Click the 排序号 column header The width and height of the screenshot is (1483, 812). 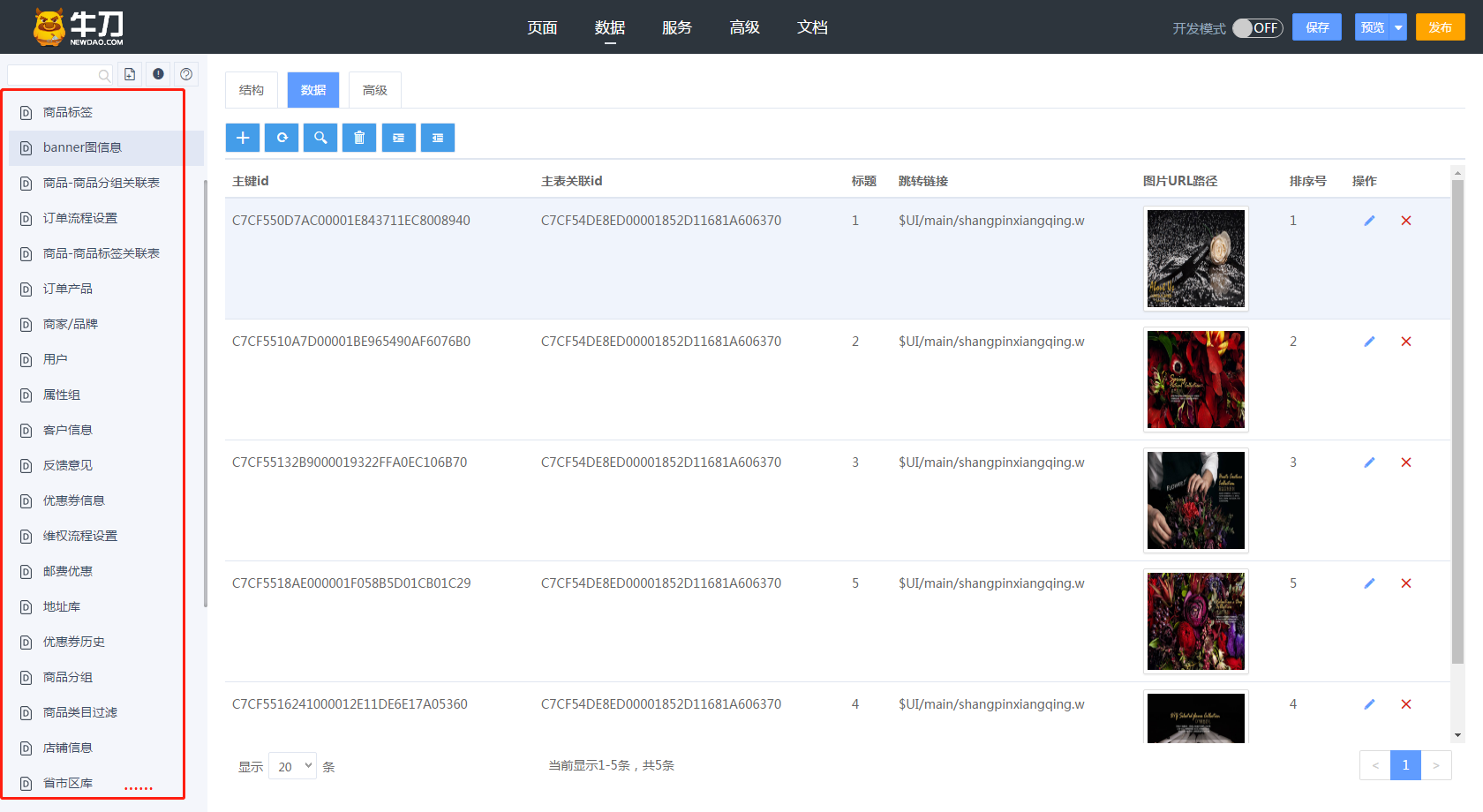(1307, 181)
